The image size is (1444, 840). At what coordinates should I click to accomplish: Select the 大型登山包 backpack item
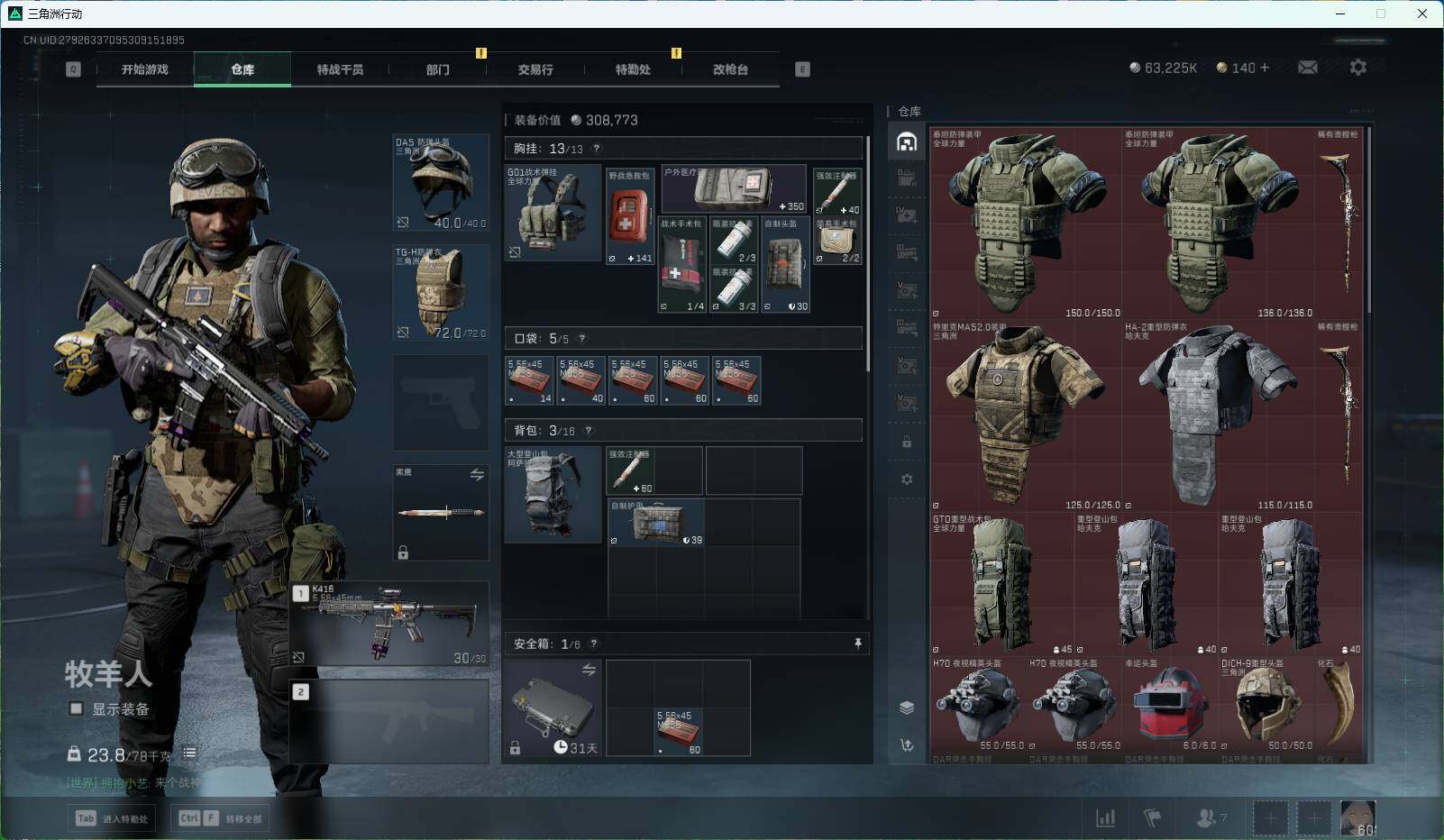coord(553,495)
